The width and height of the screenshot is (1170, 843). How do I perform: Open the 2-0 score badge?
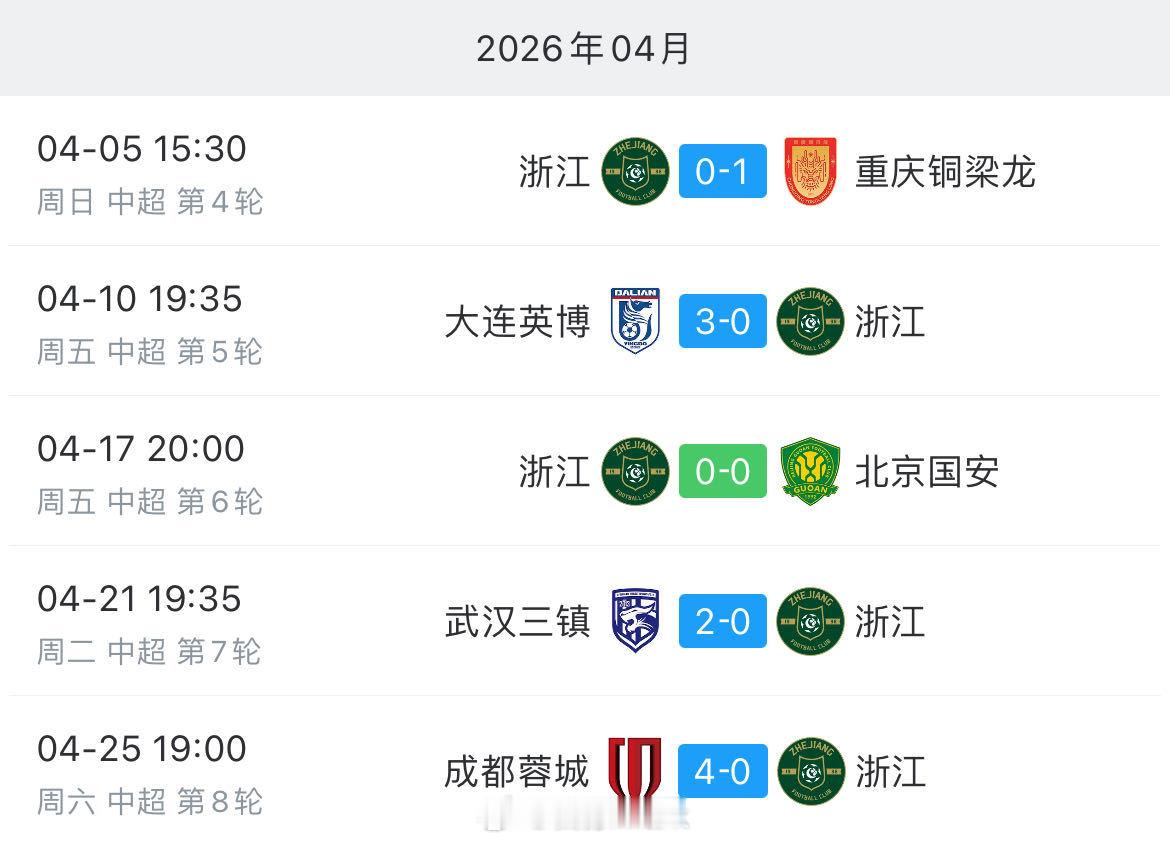[722, 622]
